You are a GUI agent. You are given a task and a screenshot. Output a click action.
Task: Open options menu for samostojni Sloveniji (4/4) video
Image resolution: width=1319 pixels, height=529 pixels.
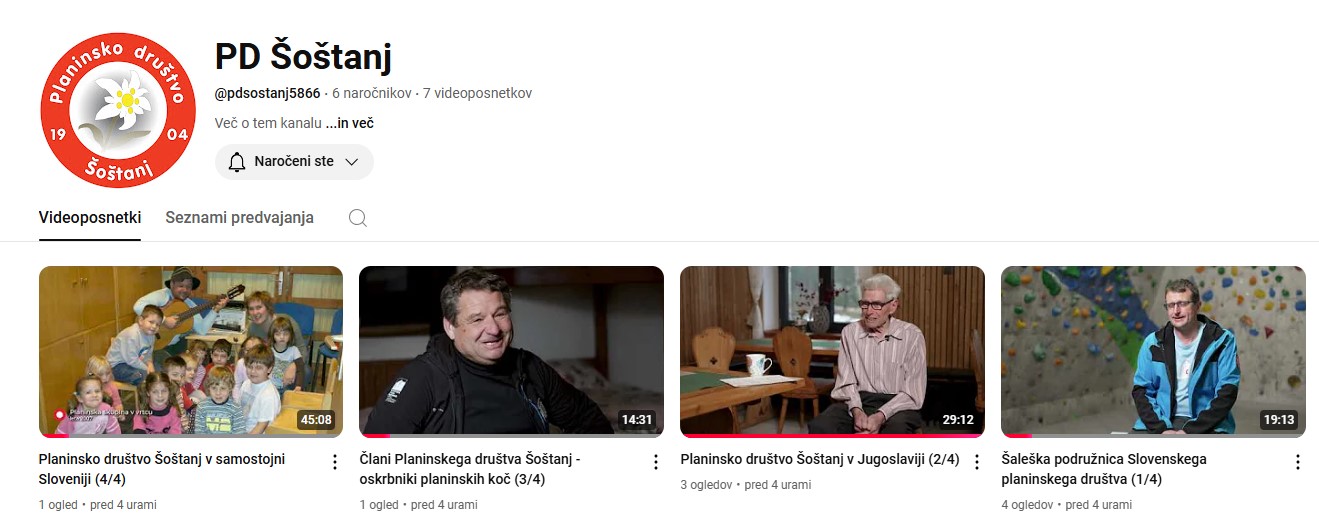tap(334, 462)
